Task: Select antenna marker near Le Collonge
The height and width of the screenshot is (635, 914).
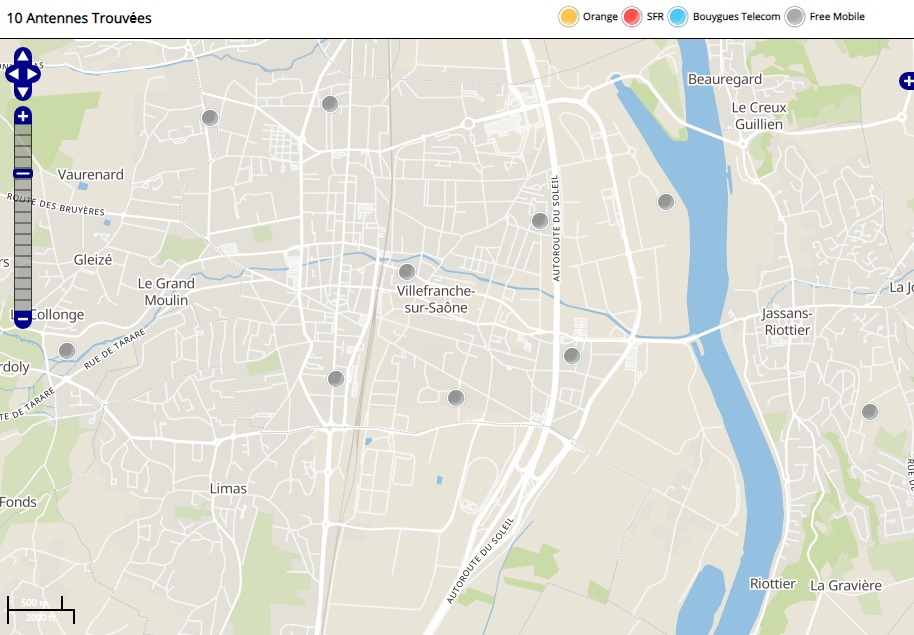Action: pos(67,351)
